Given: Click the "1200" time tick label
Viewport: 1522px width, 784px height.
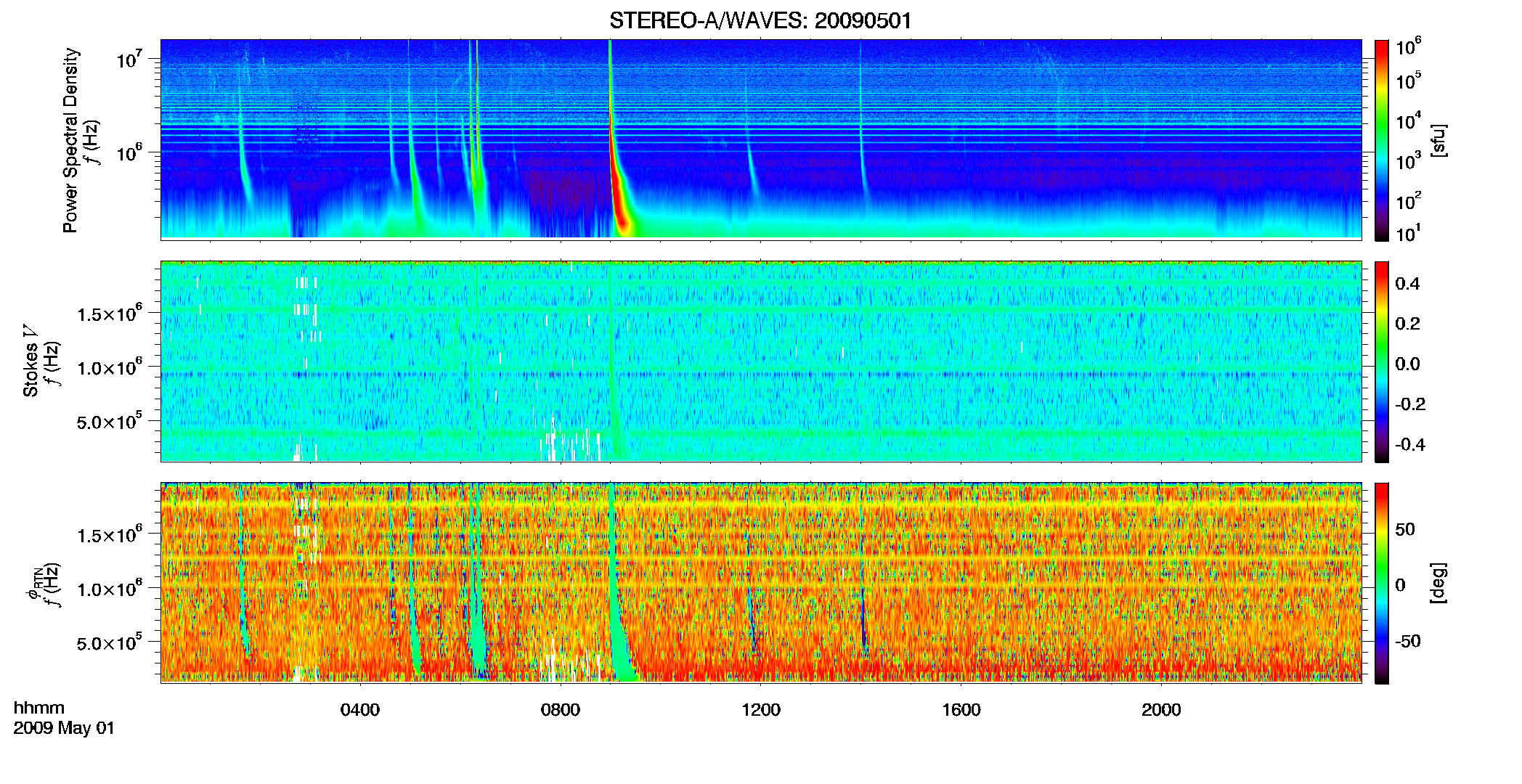Looking at the screenshot, I should (761, 710).
